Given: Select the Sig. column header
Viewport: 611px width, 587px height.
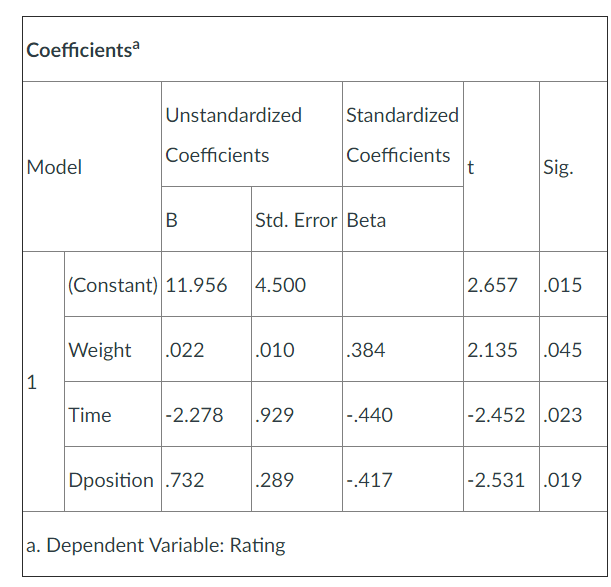Looking at the screenshot, I should (x=558, y=167).
